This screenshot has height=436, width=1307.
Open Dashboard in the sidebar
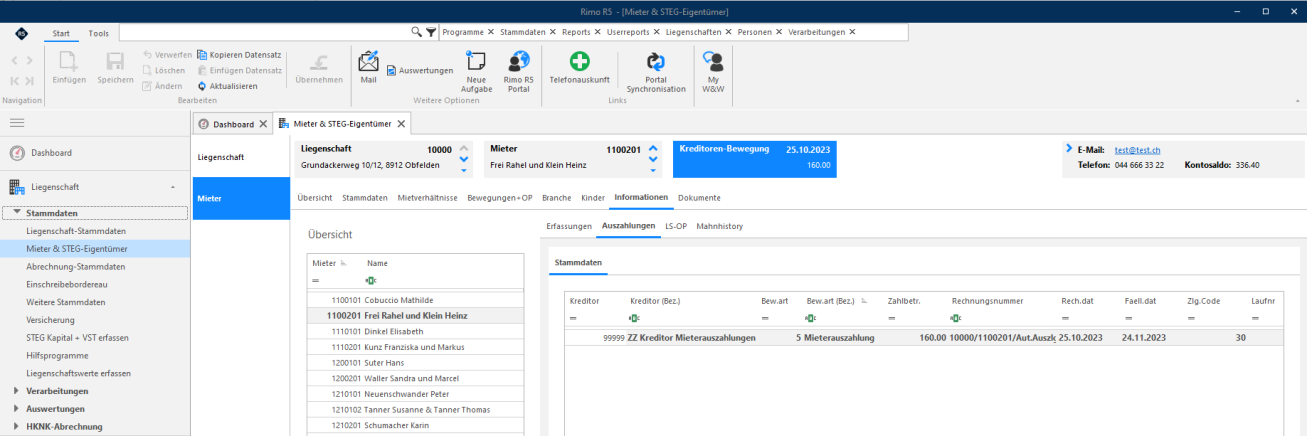51,153
